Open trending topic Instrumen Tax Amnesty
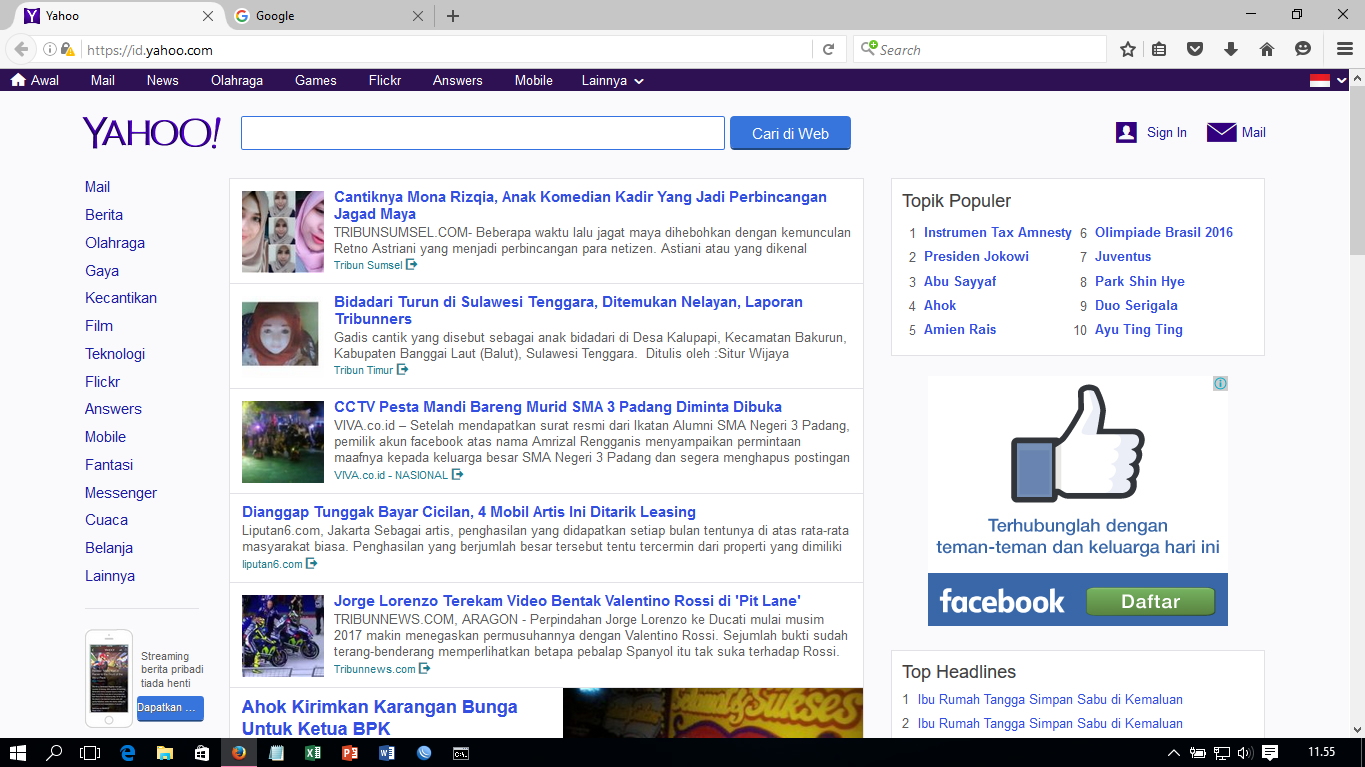This screenshot has height=767, width=1365. pyautogui.click(x=998, y=232)
